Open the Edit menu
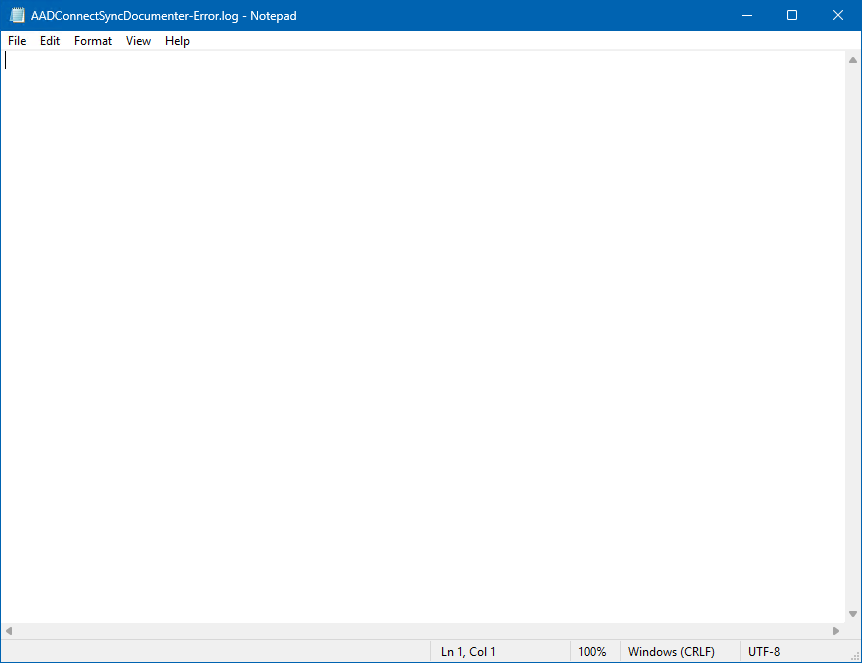 point(49,41)
